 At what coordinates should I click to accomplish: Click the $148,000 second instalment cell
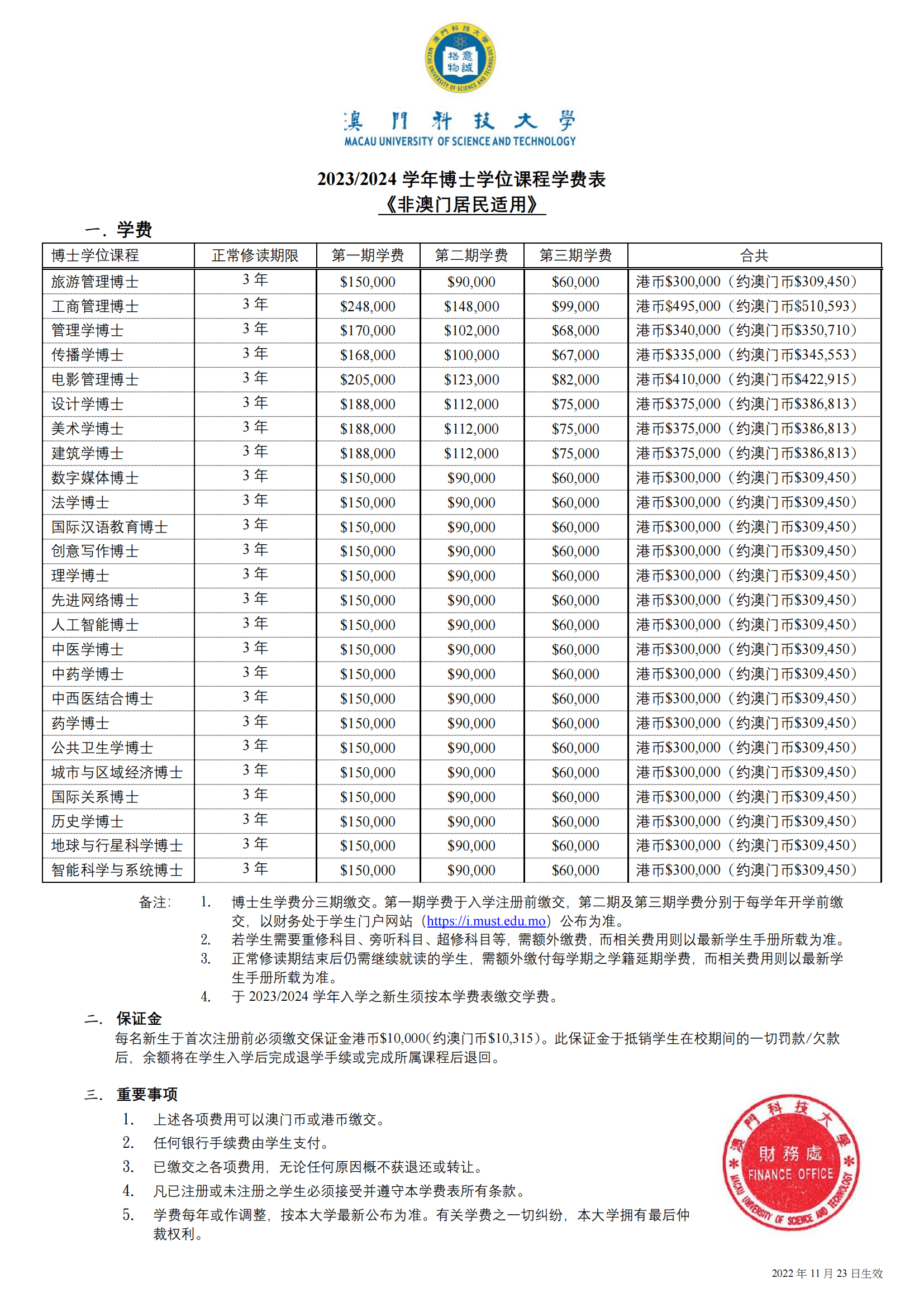pos(471,306)
